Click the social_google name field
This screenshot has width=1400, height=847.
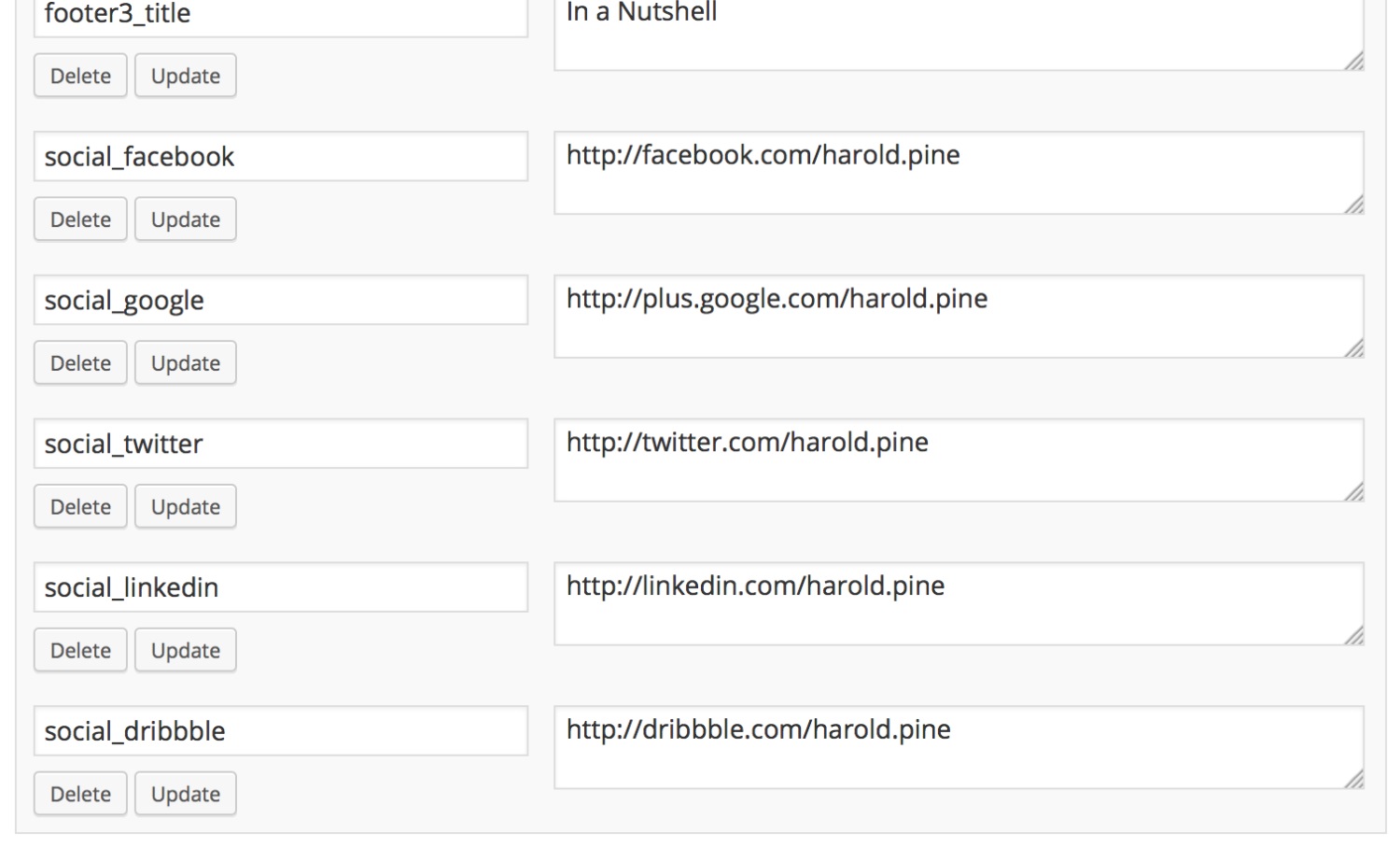pyautogui.click(x=280, y=301)
